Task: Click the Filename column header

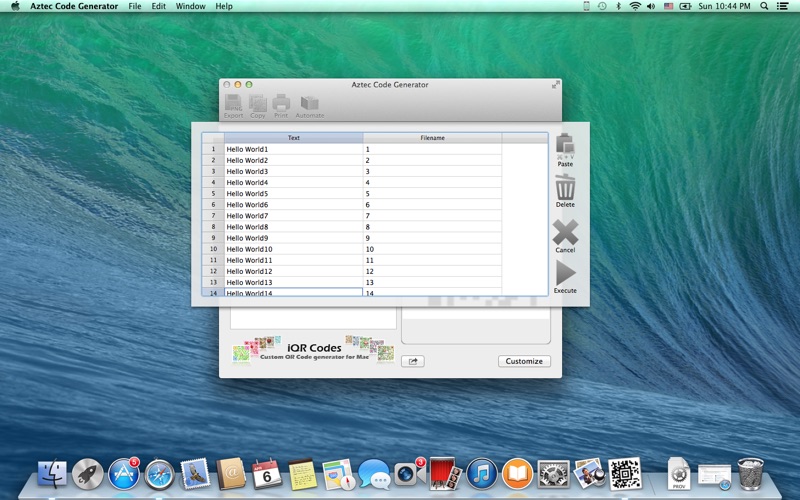Action: 432,138
